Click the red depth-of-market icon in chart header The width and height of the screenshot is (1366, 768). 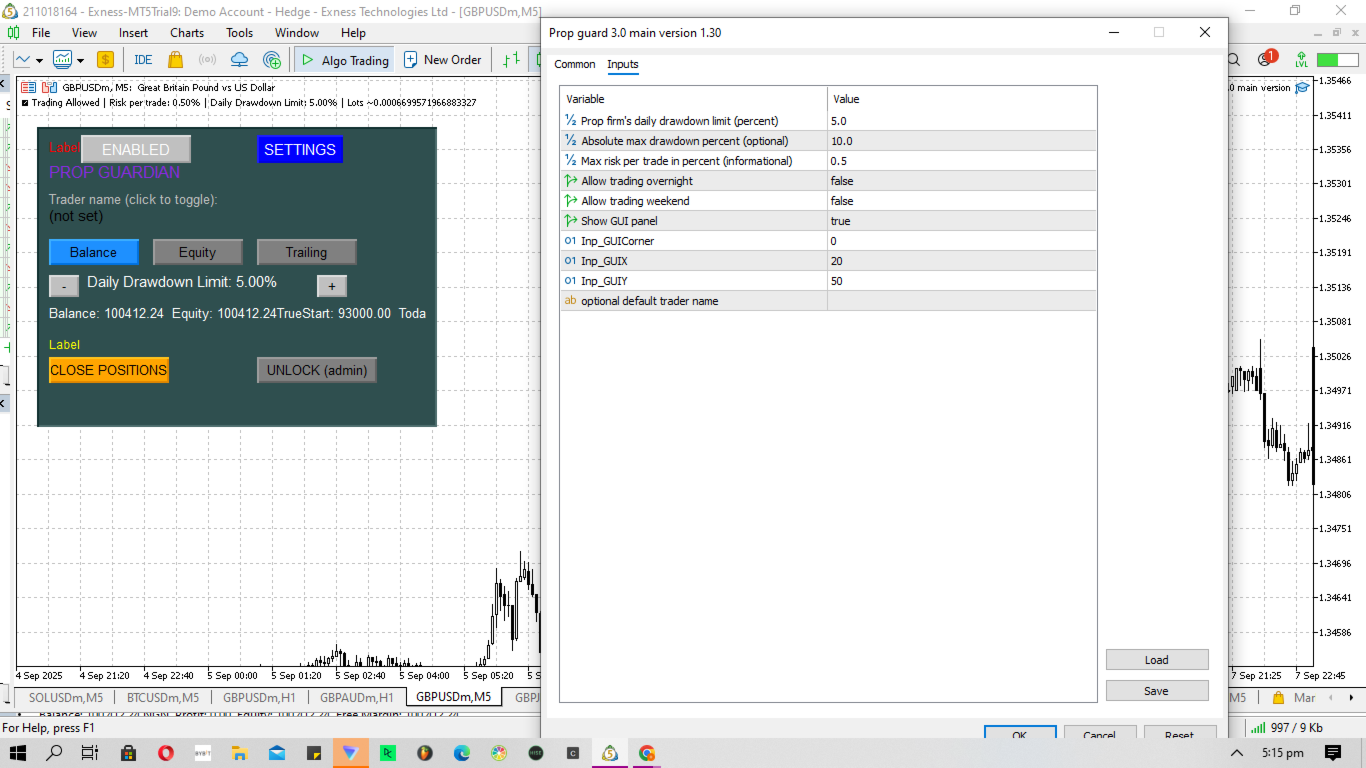(x=28, y=87)
